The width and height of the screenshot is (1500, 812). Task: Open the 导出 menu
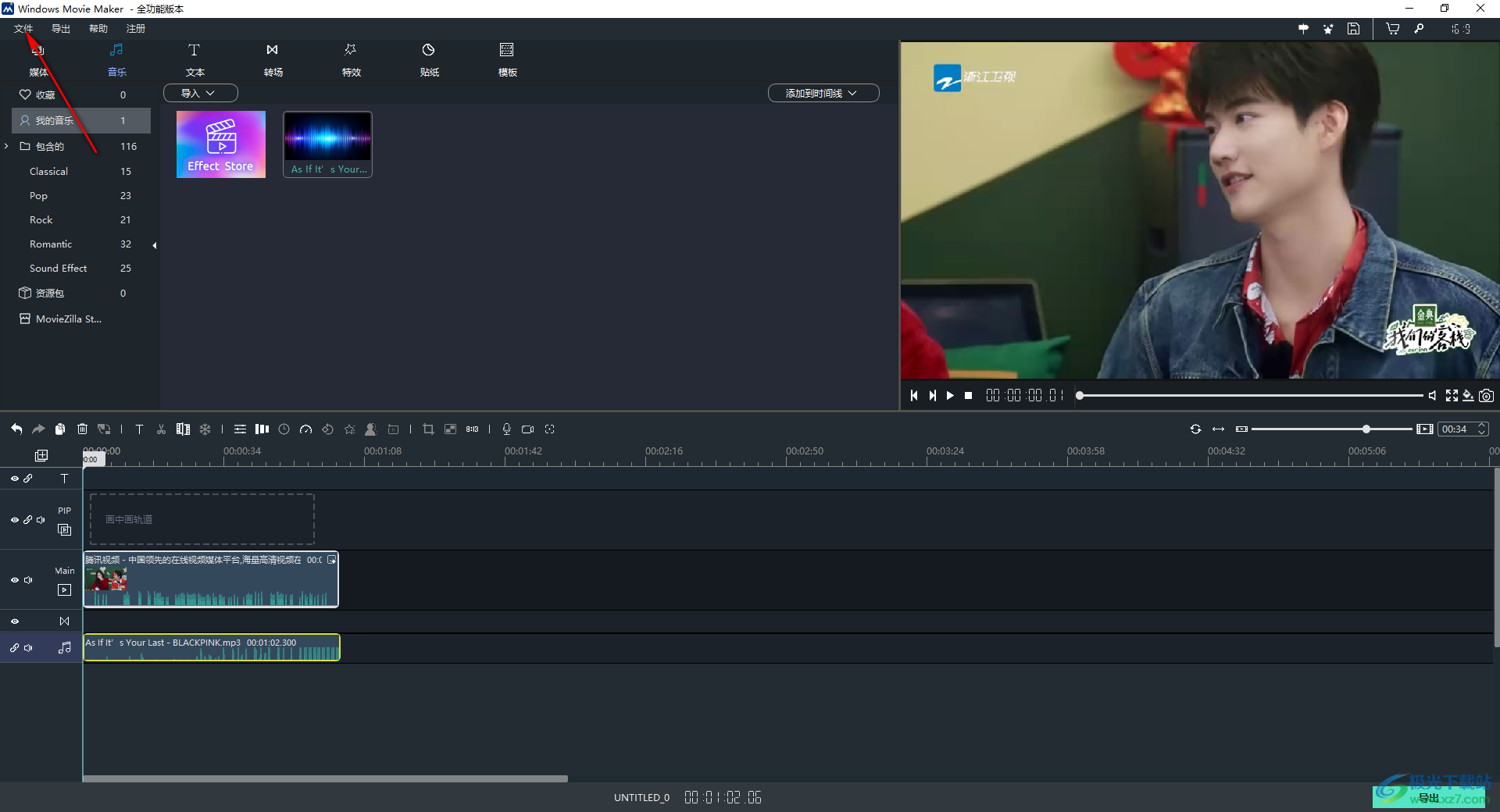[x=61, y=29]
